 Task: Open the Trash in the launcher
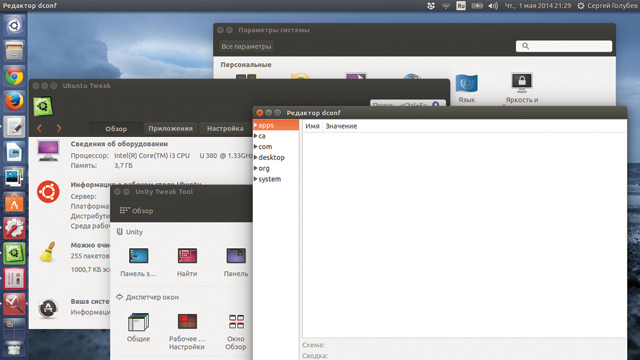click(x=14, y=349)
